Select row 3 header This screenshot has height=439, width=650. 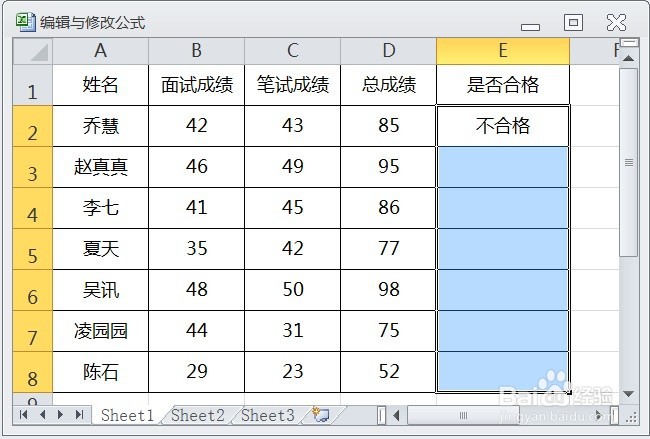point(33,167)
